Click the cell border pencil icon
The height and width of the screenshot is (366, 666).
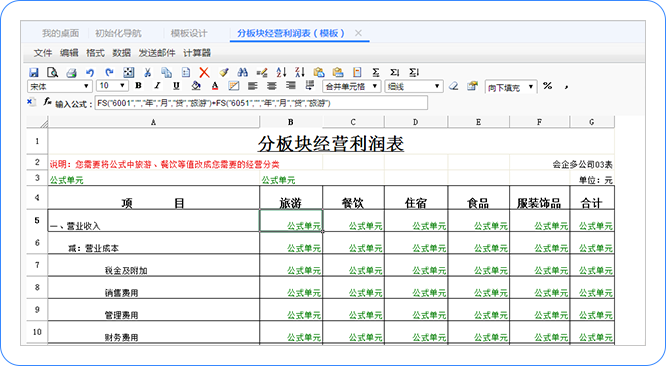234,86
